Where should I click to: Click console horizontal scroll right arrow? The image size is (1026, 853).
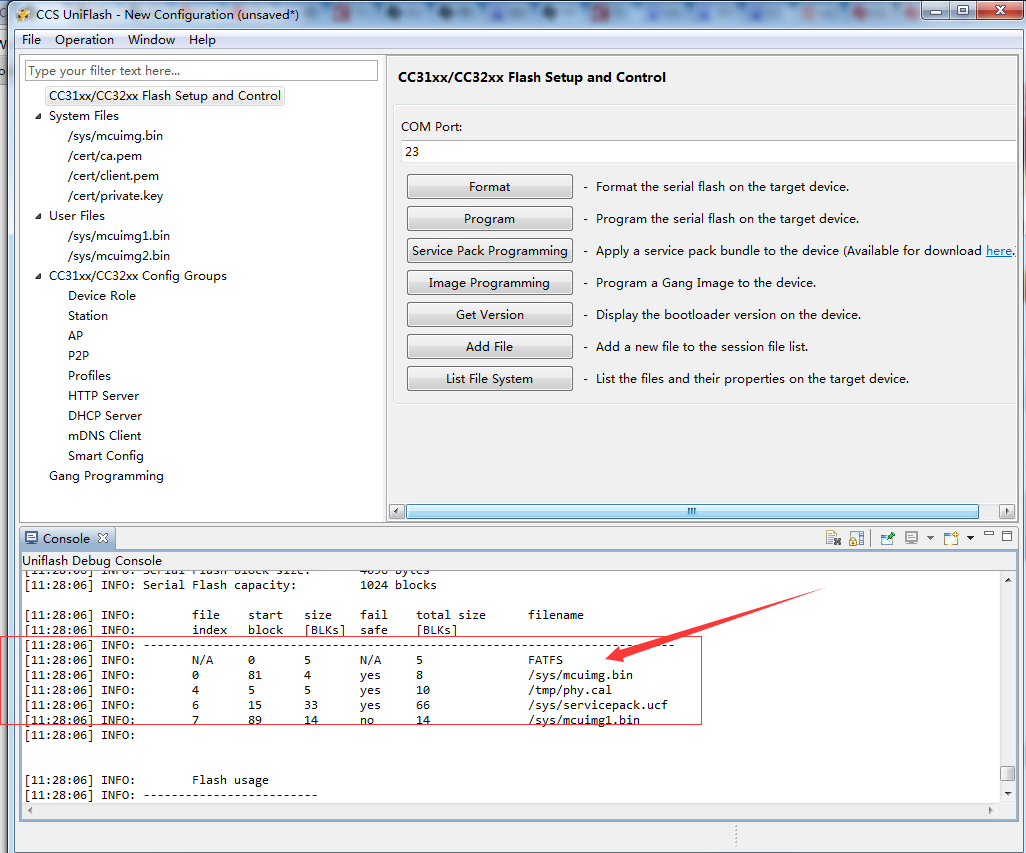click(x=991, y=810)
